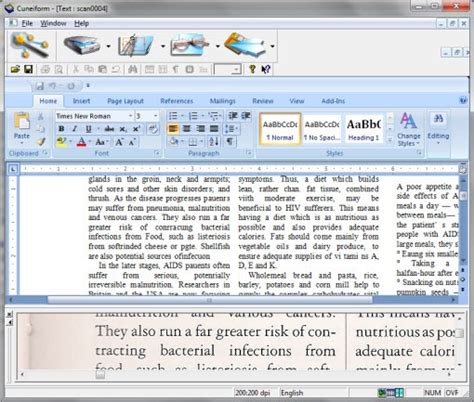This screenshot has width=474, height=402.
Task: Apply bullets list icon
Action: [173, 116]
